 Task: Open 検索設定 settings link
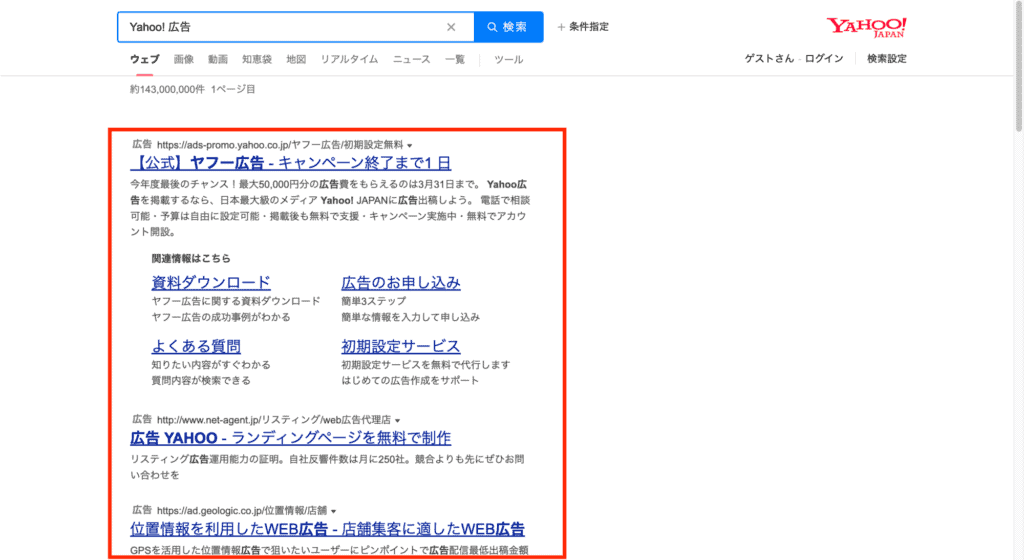[x=887, y=59]
